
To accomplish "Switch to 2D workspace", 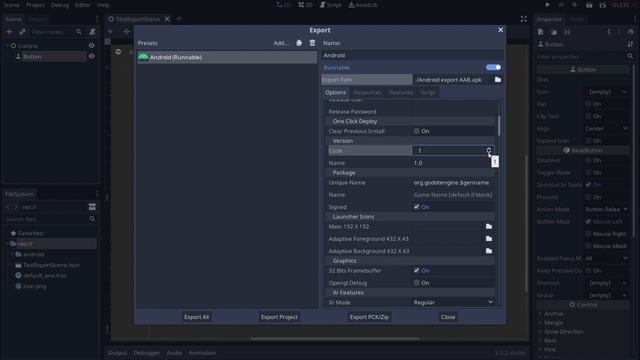I will (x=284, y=5).
